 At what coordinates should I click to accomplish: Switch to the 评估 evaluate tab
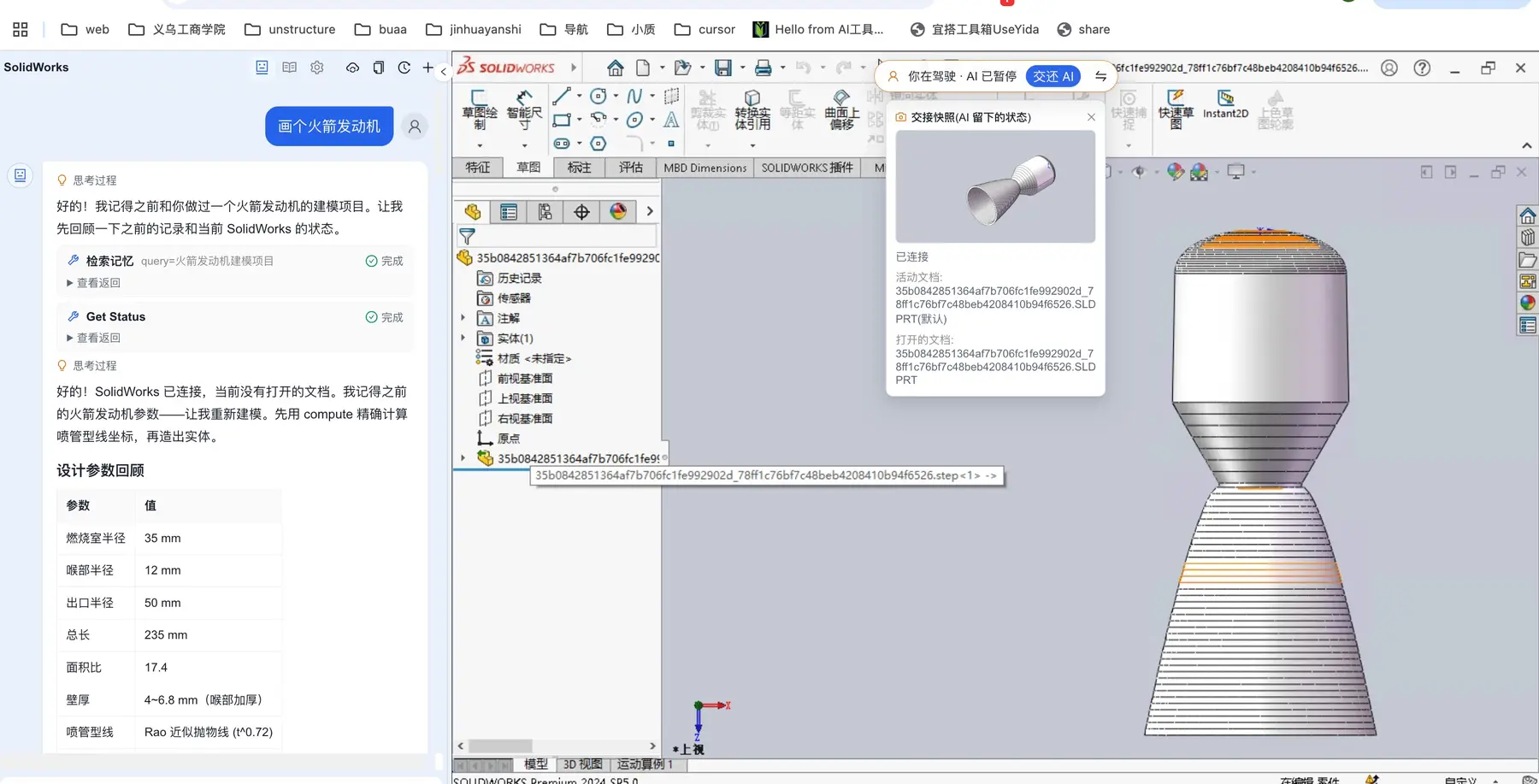tap(630, 168)
